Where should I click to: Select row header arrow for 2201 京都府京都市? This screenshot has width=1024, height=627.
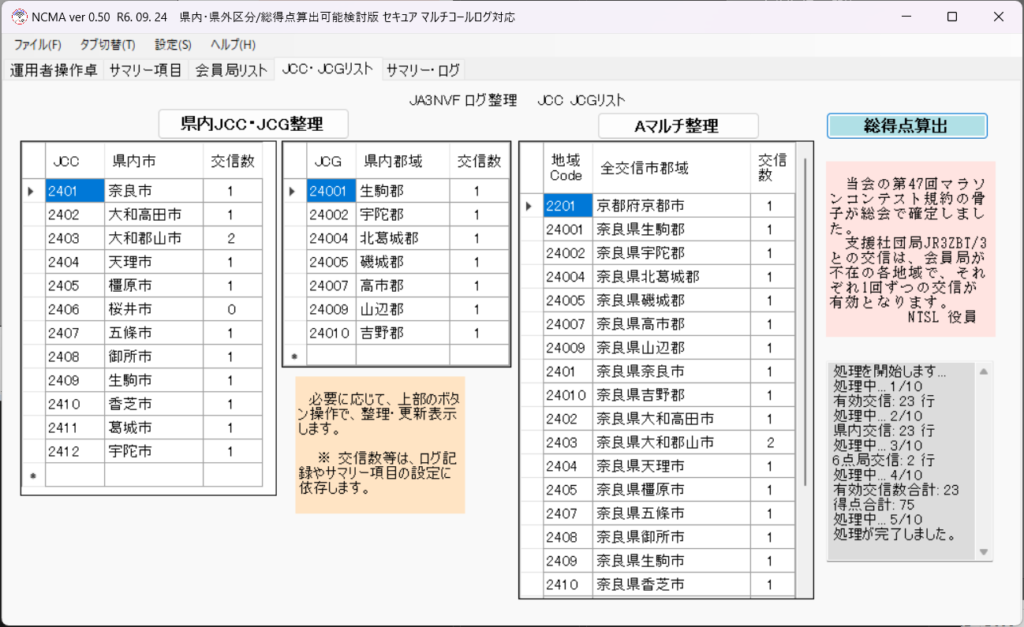(x=531, y=206)
